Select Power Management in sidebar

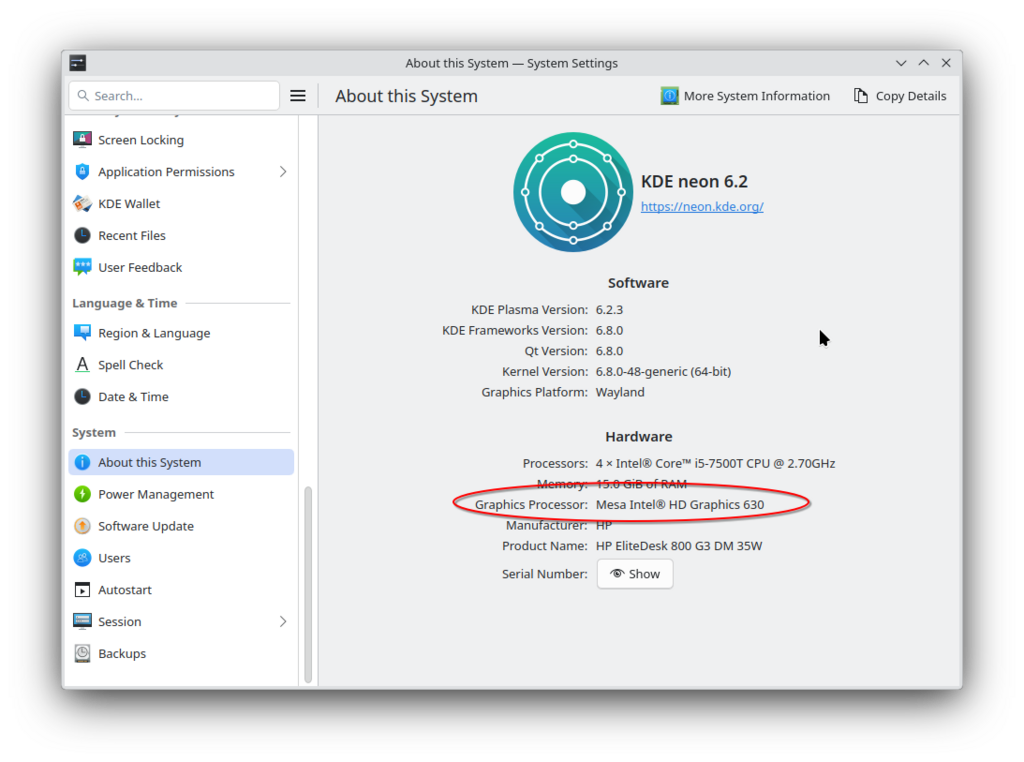pyautogui.click(x=181, y=494)
